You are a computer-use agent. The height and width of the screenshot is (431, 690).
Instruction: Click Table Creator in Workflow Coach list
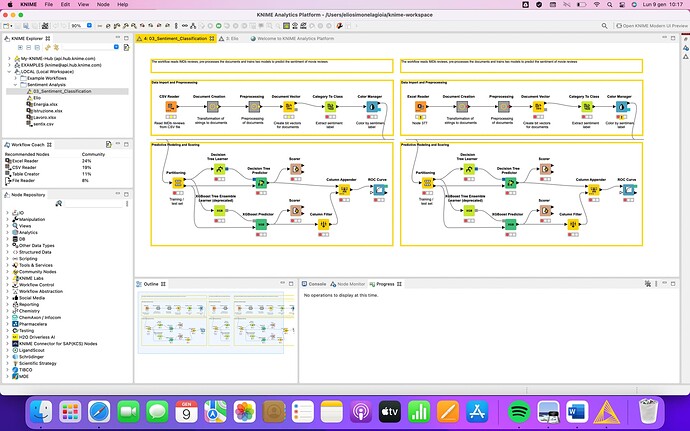[26, 174]
